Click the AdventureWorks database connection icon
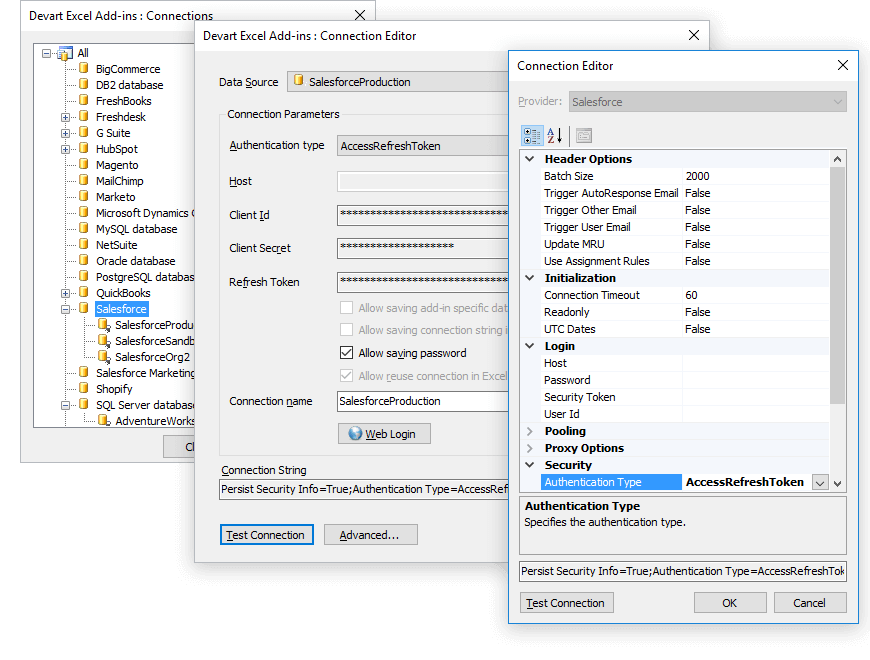The image size is (870, 660). point(103,420)
